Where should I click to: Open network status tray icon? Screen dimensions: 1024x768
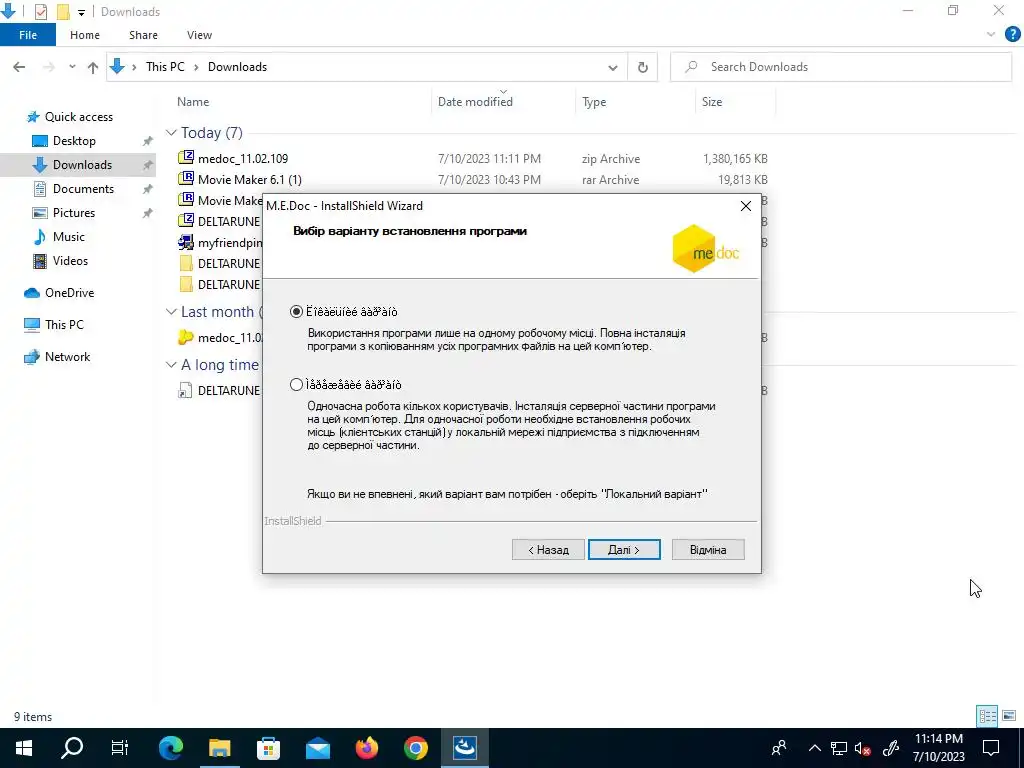coord(839,748)
